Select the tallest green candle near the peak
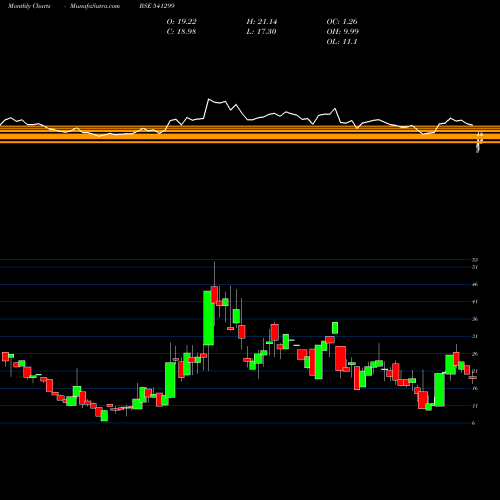500x500 pixels. pyautogui.click(x=209, y=318)
